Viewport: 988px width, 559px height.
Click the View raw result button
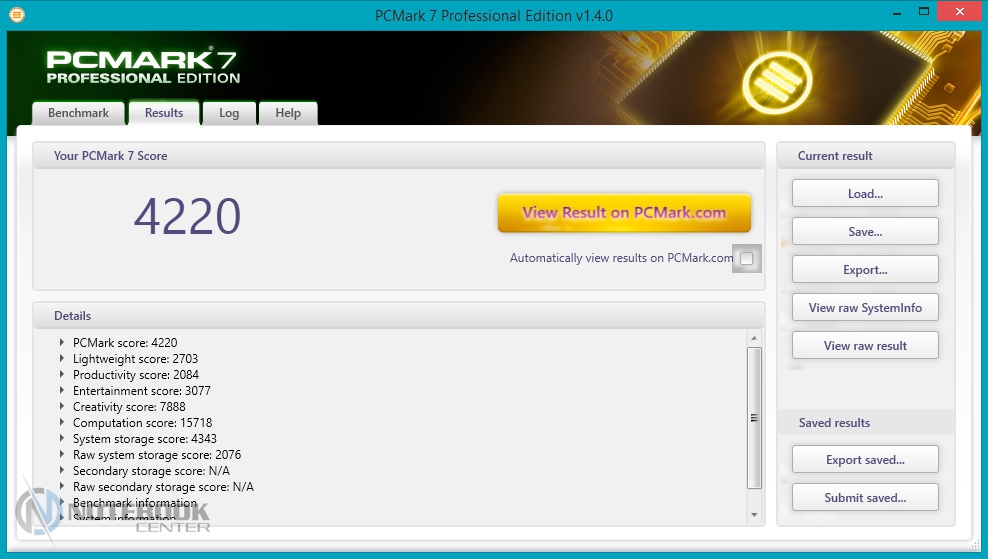click(865, 346)
